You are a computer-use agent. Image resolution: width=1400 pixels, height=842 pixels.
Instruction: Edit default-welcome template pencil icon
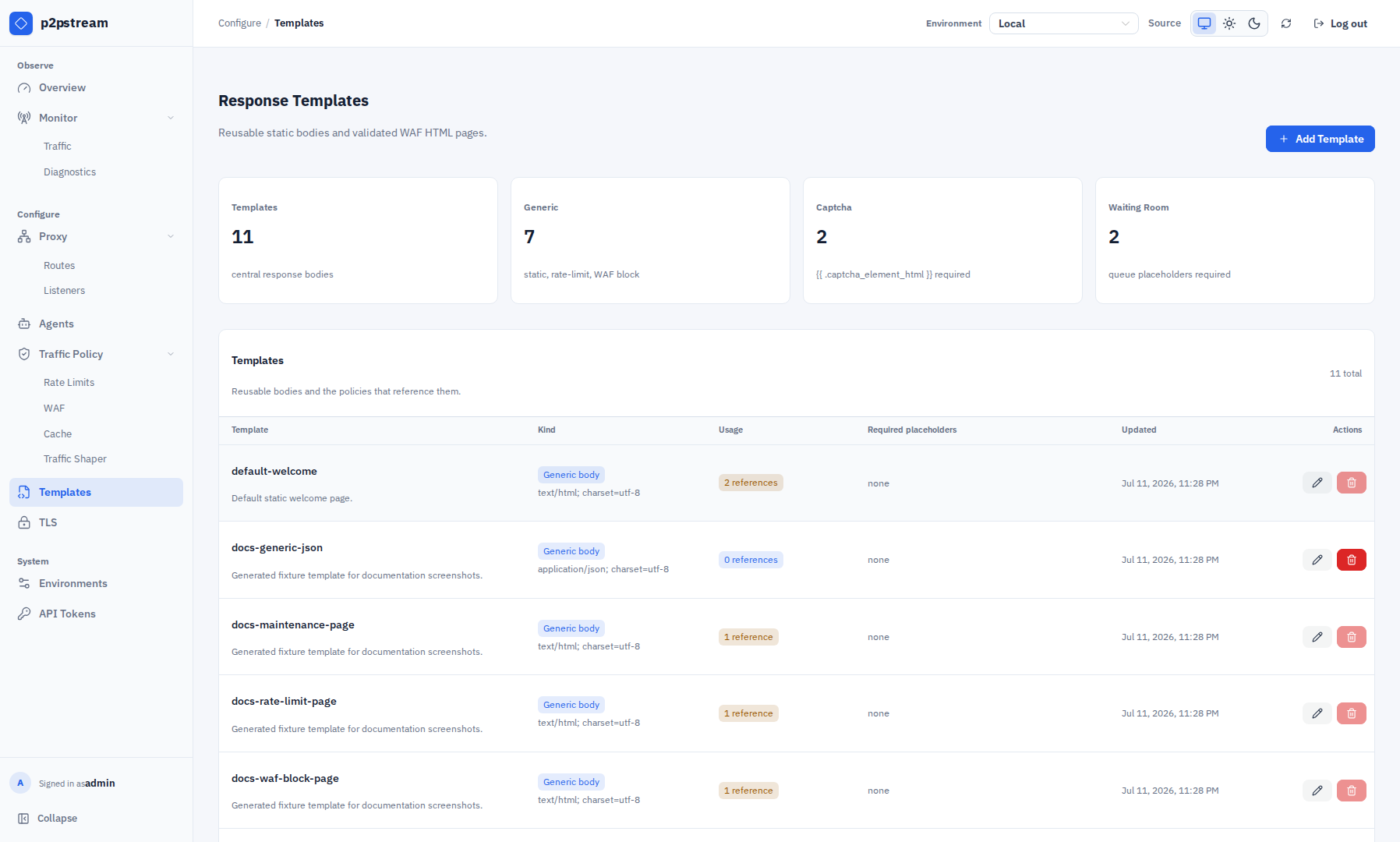click(x=1317, y=483)
